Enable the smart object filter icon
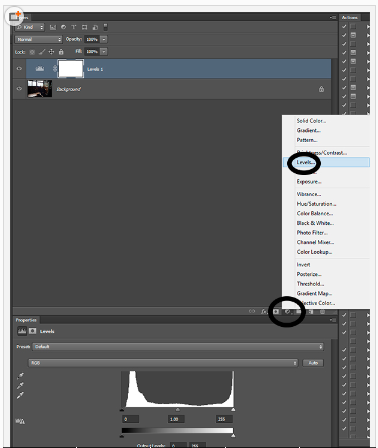 95,27
